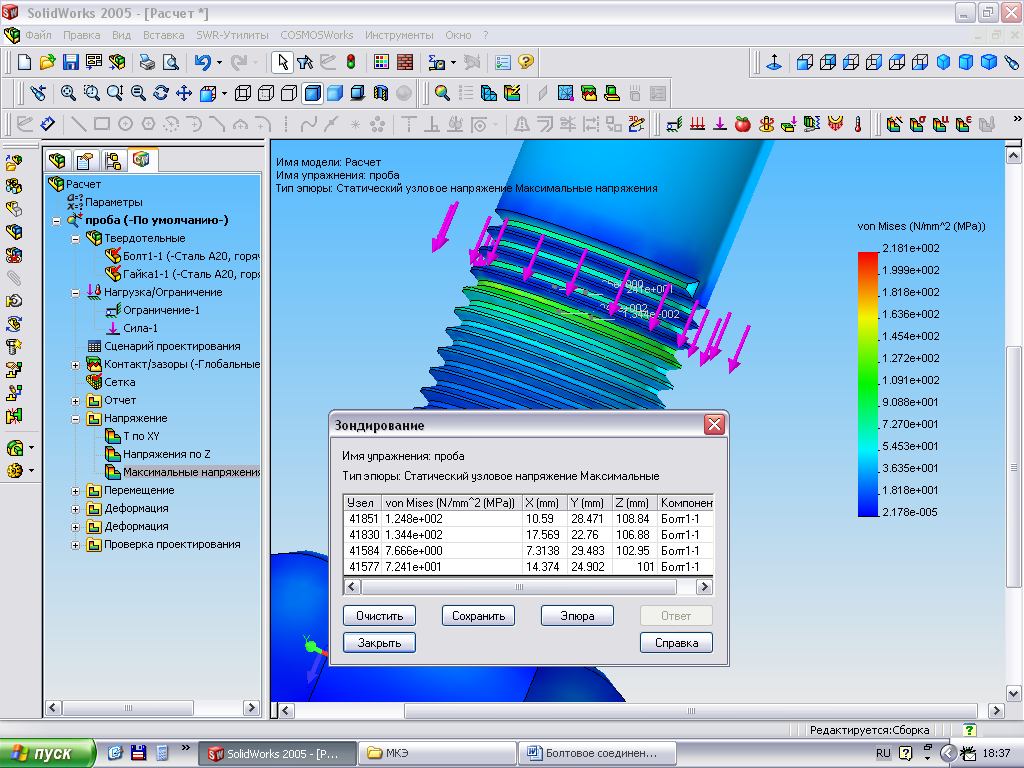The width and height of the screenshot is (1024, 768).
Task: Click the Circle sketch tool
Action: 125,123
